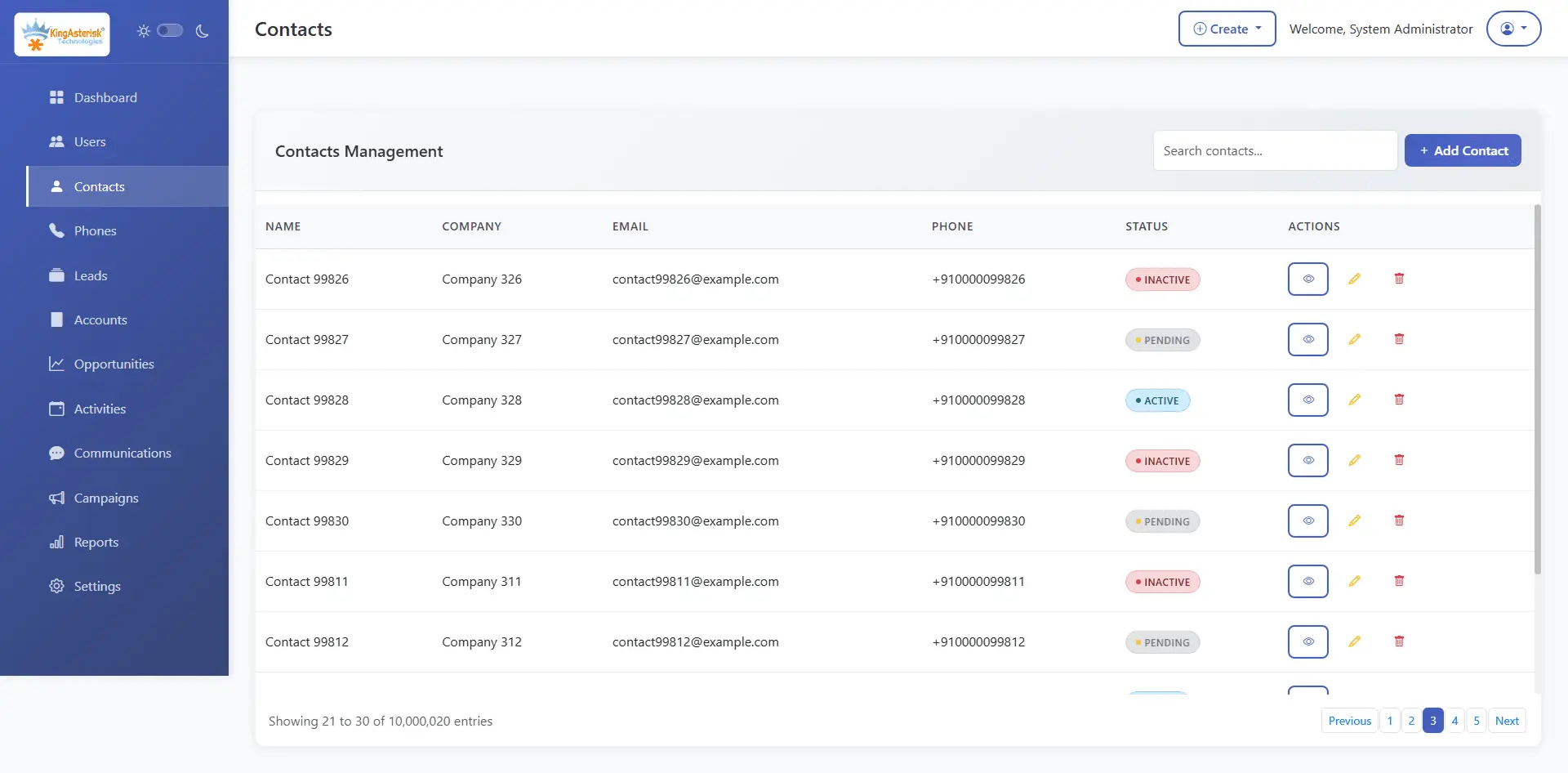Click the table vertical scrollbar
1568x773 pixels.
(x=1538, y=389)
